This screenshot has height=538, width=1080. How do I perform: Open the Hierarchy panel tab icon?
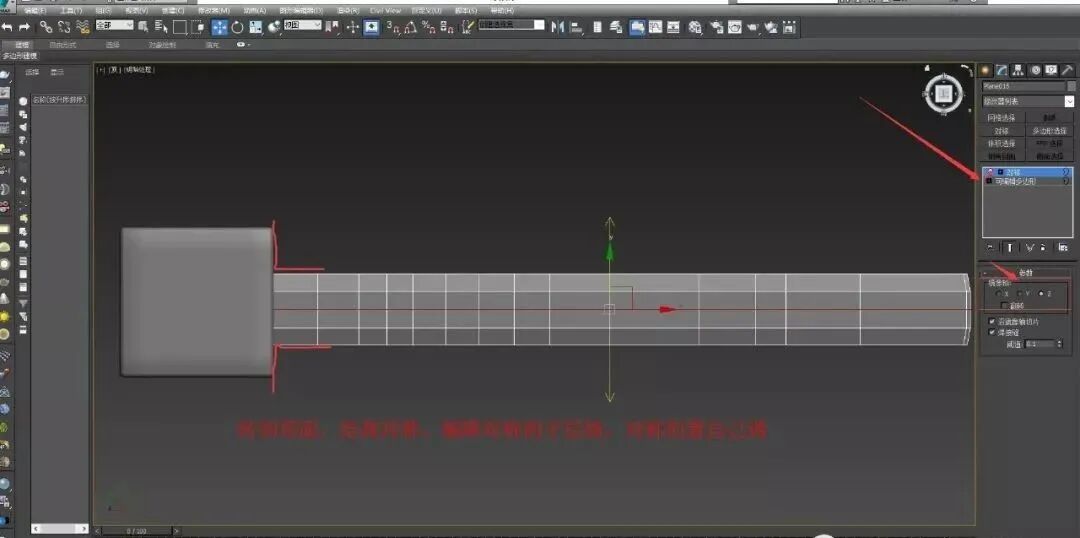point(1018,70)
